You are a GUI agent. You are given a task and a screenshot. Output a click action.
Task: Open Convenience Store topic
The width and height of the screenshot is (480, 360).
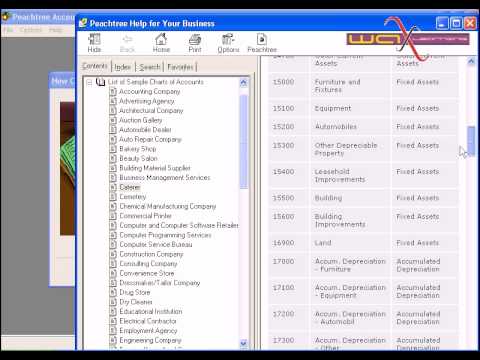pos(147,273)
